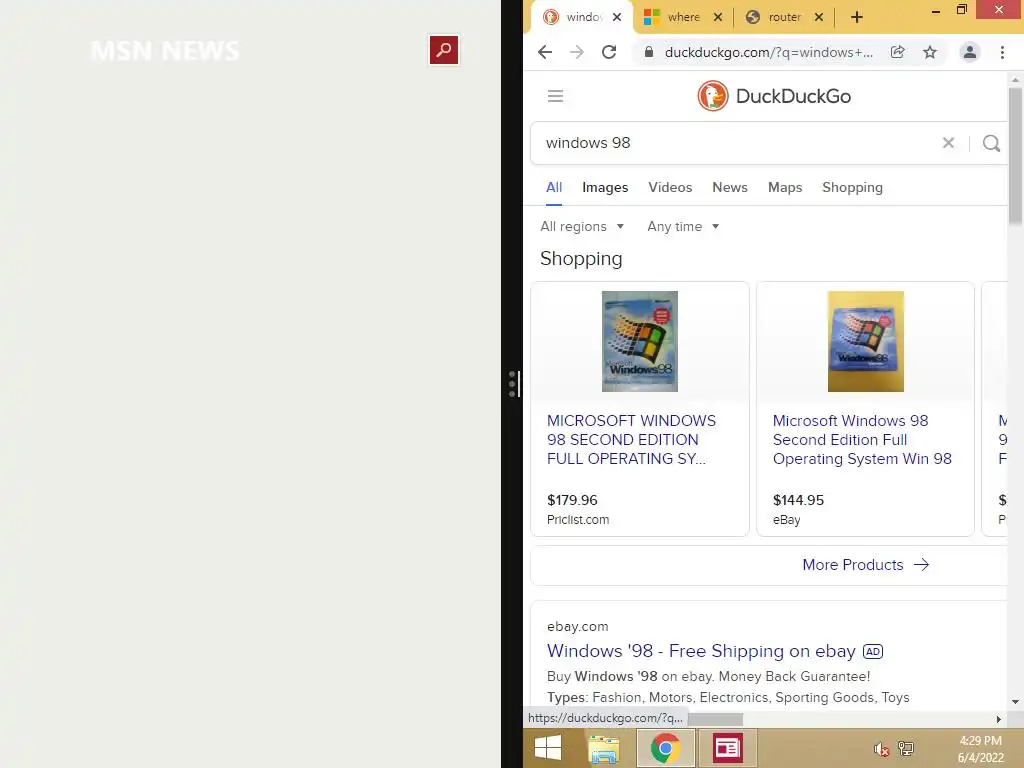Click the Chrome forward arrow

(577, 52)
